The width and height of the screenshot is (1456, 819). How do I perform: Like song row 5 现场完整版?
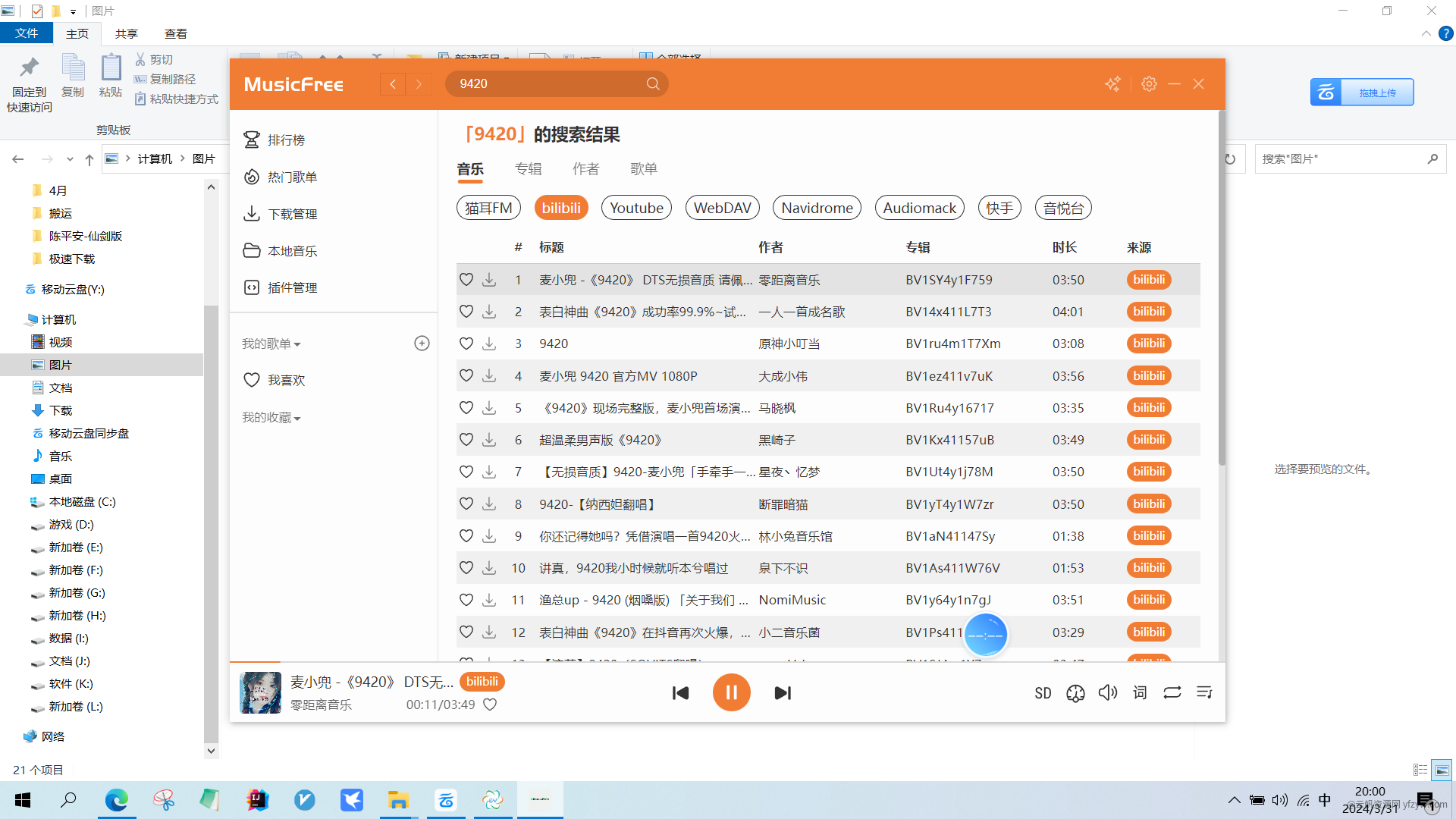click(x=466, y=408)
